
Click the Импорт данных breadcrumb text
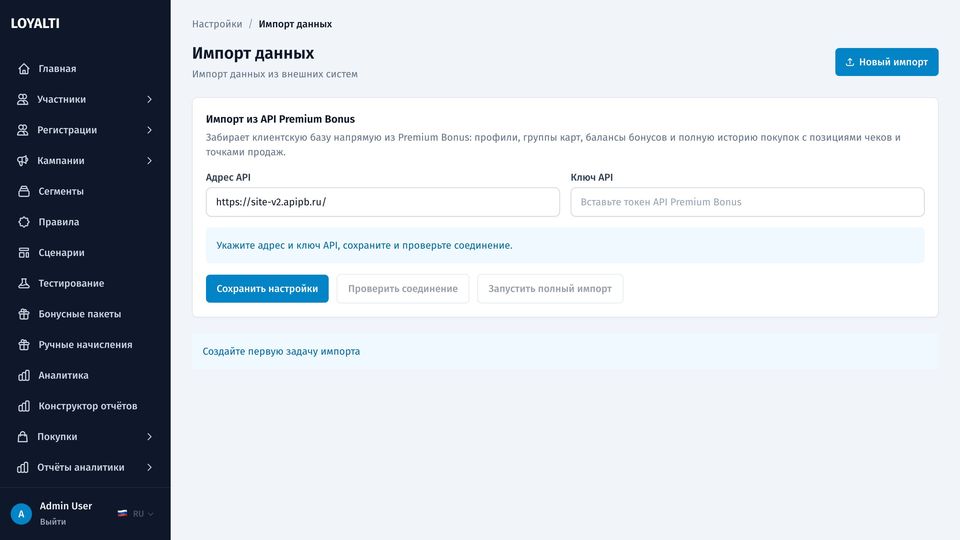295,24
